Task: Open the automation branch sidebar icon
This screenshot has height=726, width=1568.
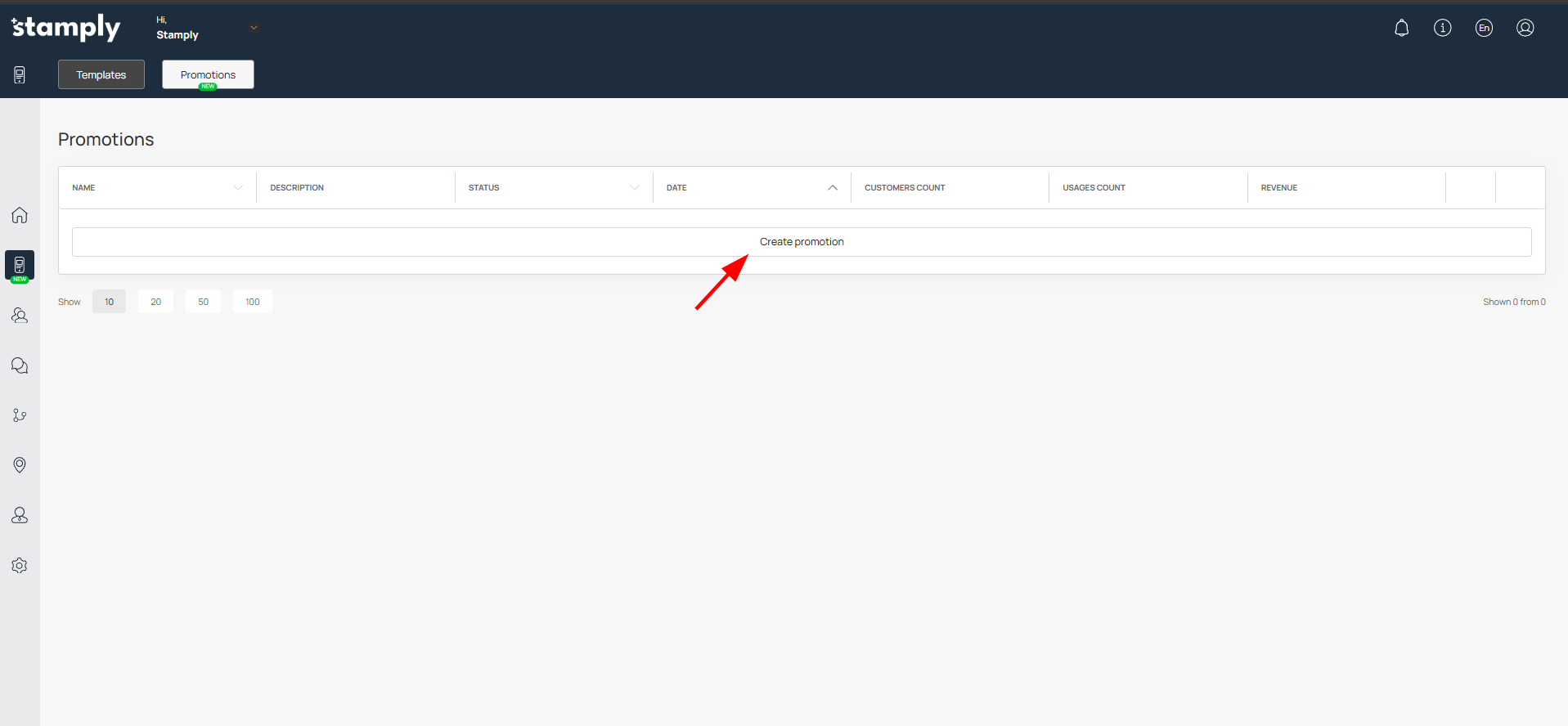Action: 20,415
